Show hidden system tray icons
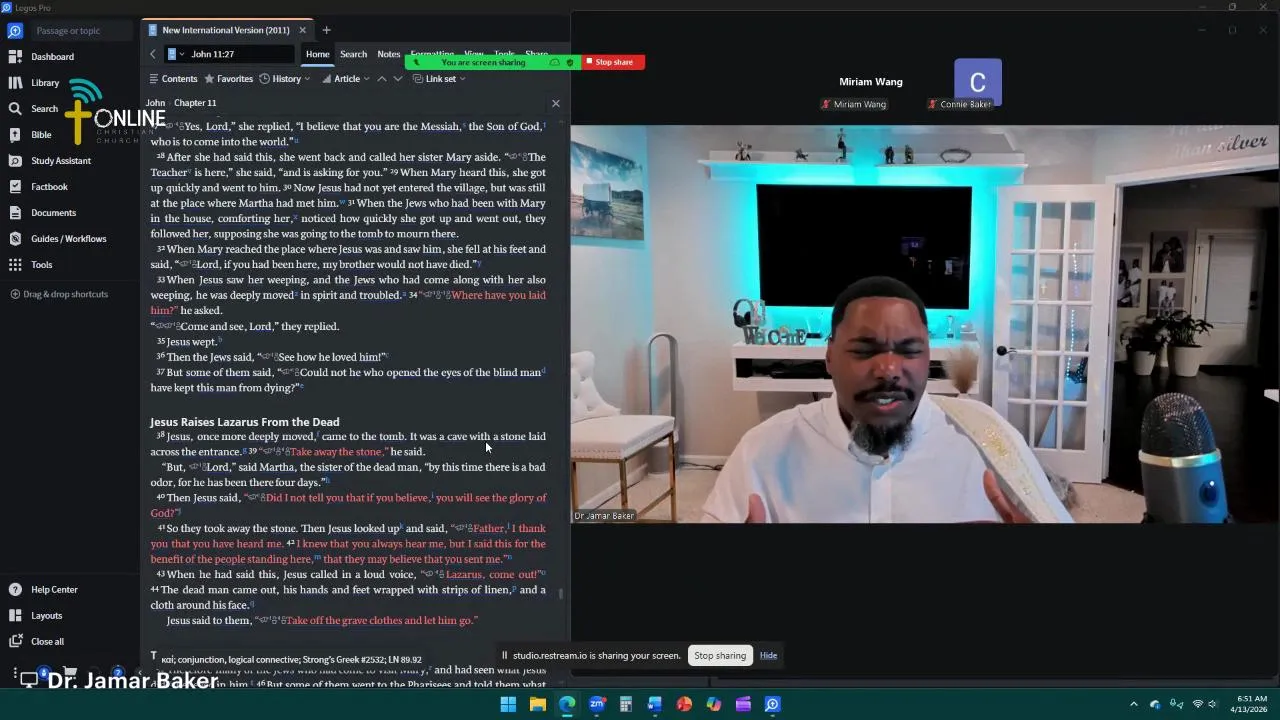 (x=1133, y=704)
